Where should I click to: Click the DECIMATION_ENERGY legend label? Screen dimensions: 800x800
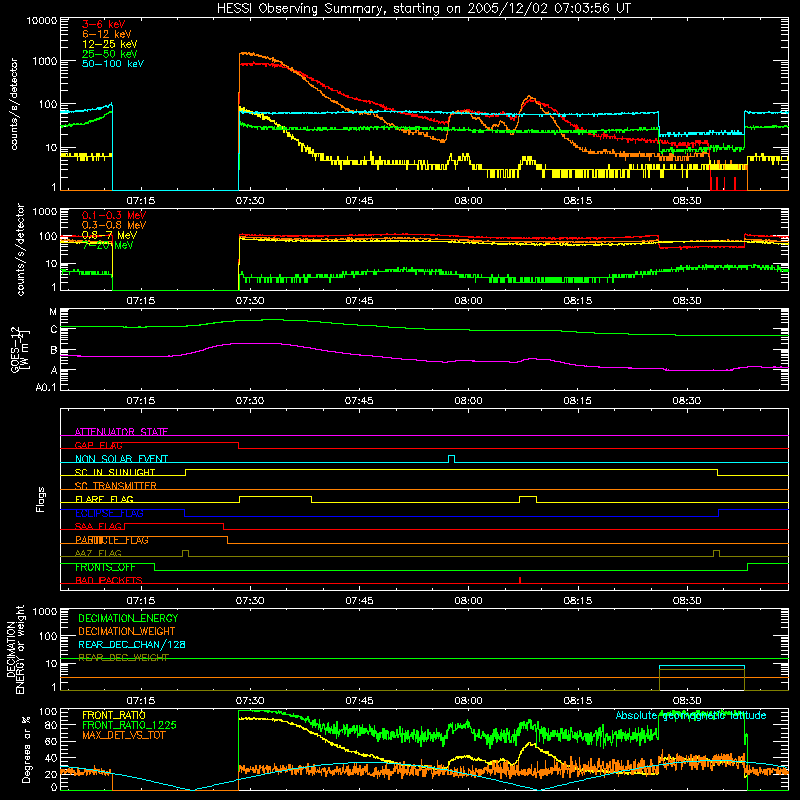[x=128, y=618]
